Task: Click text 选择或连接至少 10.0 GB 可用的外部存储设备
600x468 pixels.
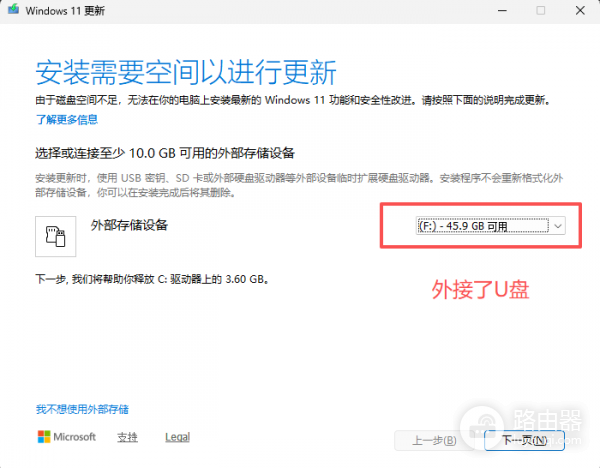Action: coord(165,153)
